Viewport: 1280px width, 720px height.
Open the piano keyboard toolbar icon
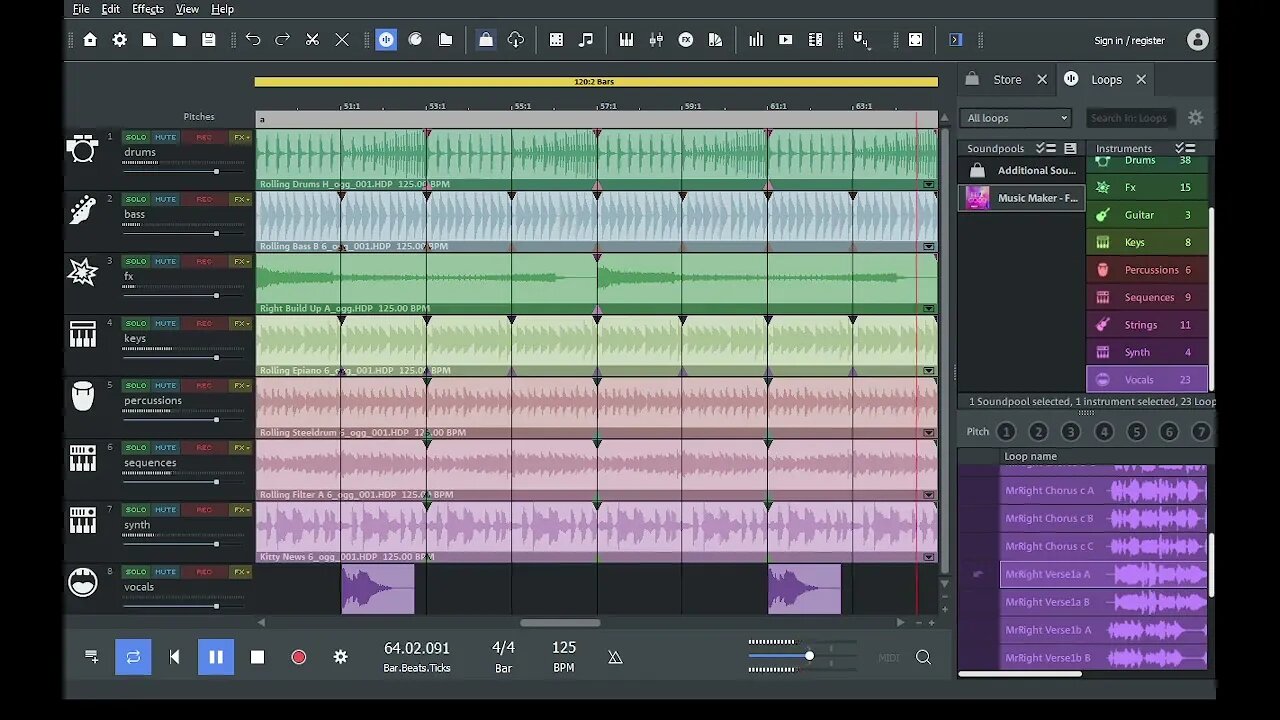coord(626,40)
